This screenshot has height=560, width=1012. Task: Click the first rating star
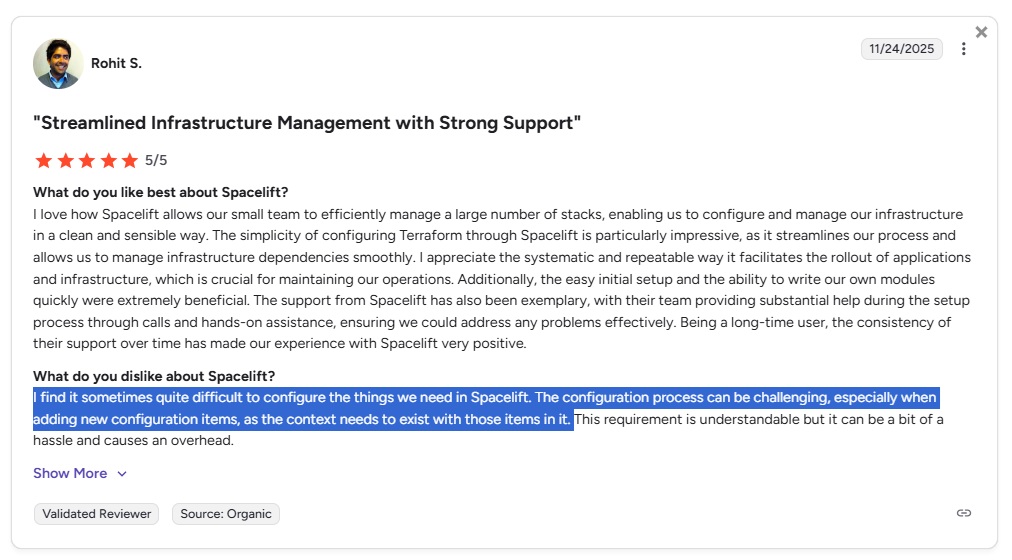(x=43, y=160)
